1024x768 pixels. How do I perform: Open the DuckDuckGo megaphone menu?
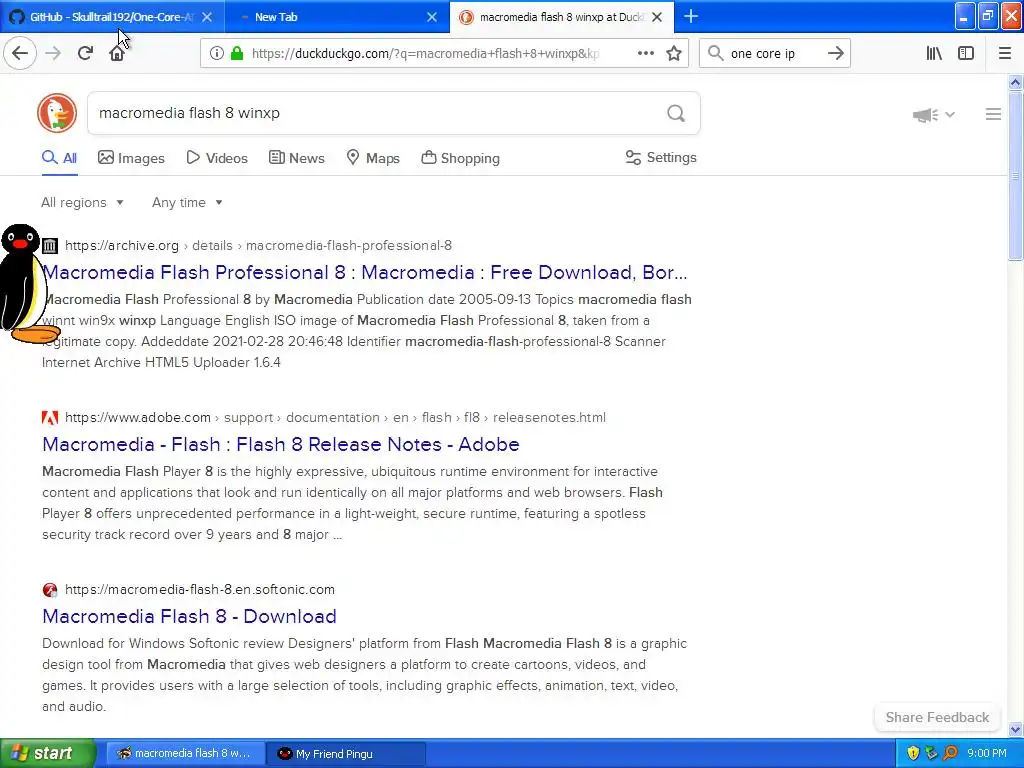coord(933,115)
